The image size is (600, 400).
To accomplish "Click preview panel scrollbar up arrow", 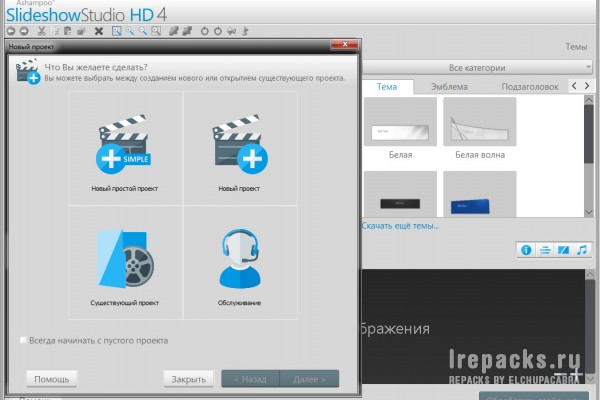I will coord(590,274).
